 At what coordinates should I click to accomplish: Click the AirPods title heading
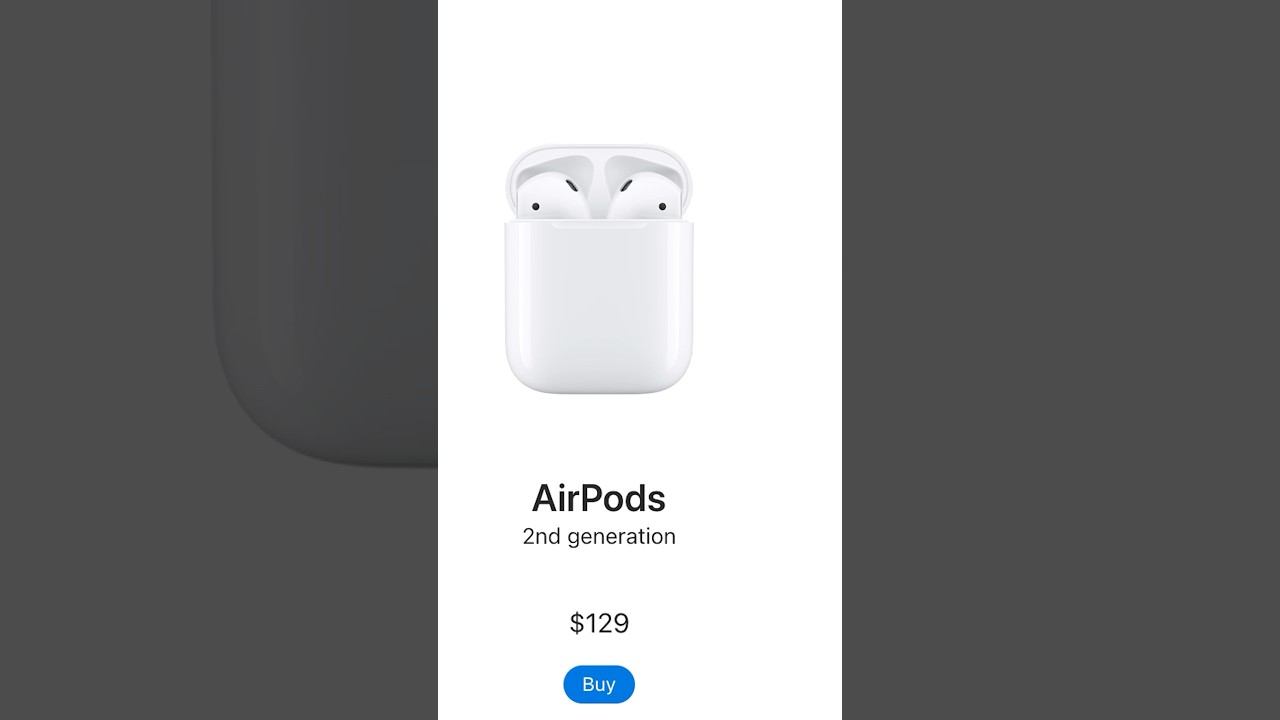[599, 498]
